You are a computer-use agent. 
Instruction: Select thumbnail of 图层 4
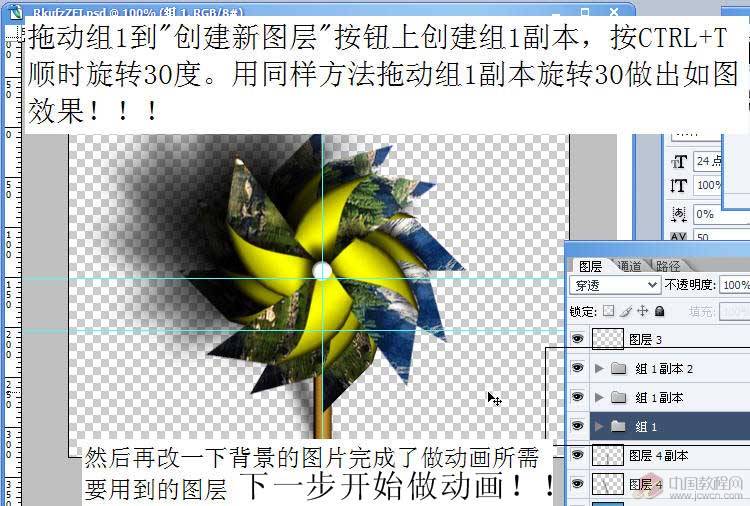click(x=607, y=484)
